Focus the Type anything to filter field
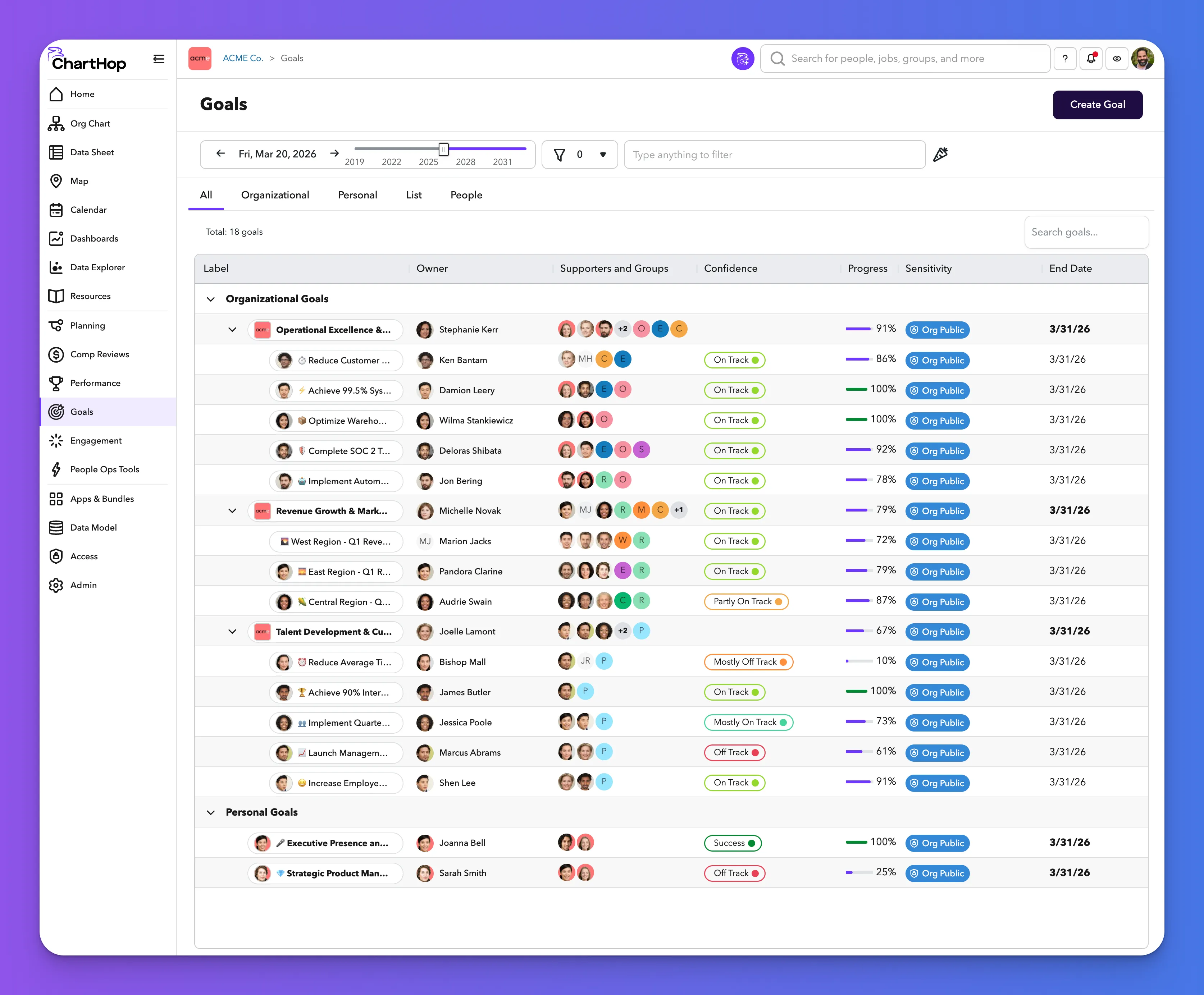The height and width of the screenshot is (995, 1204). tap(775, 154)
